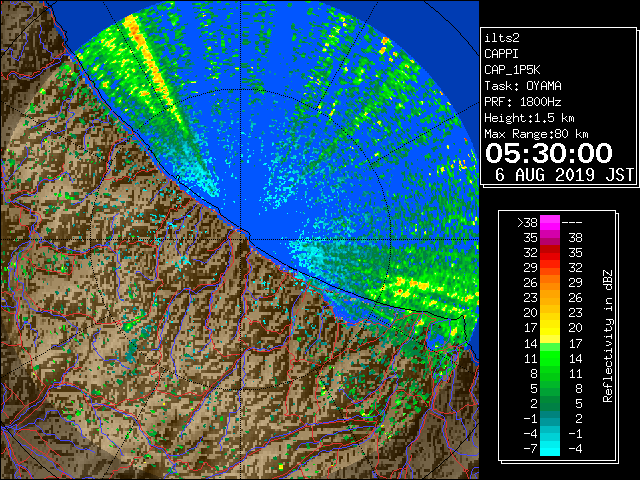Click the bright green 11-14 dBZ swatch
Image resolution: width=640 pixels, height=480 pixels.
click(x=550, y=358)
